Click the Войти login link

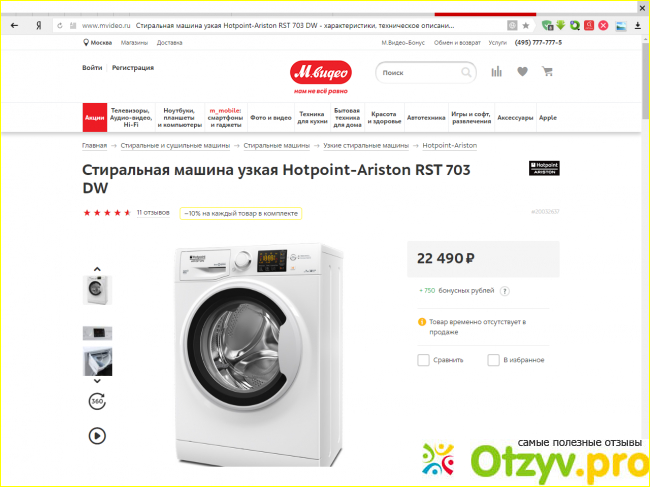pyautogui.click(x=92, y=68)
